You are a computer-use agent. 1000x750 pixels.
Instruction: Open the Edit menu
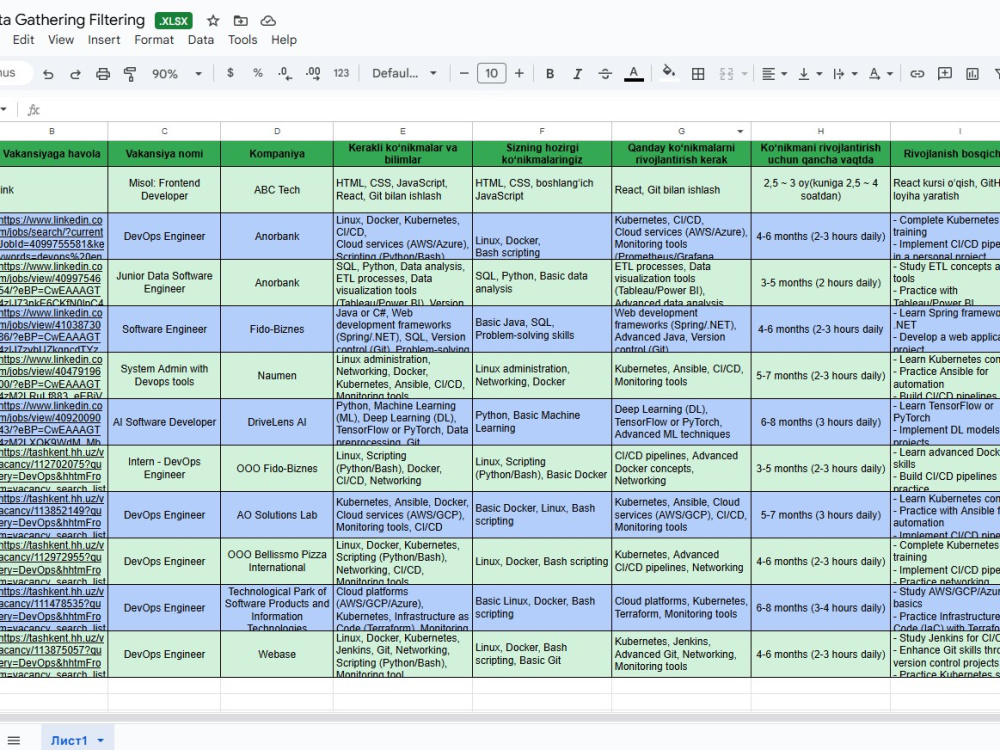pyautogui.click(x=24, y=40)
